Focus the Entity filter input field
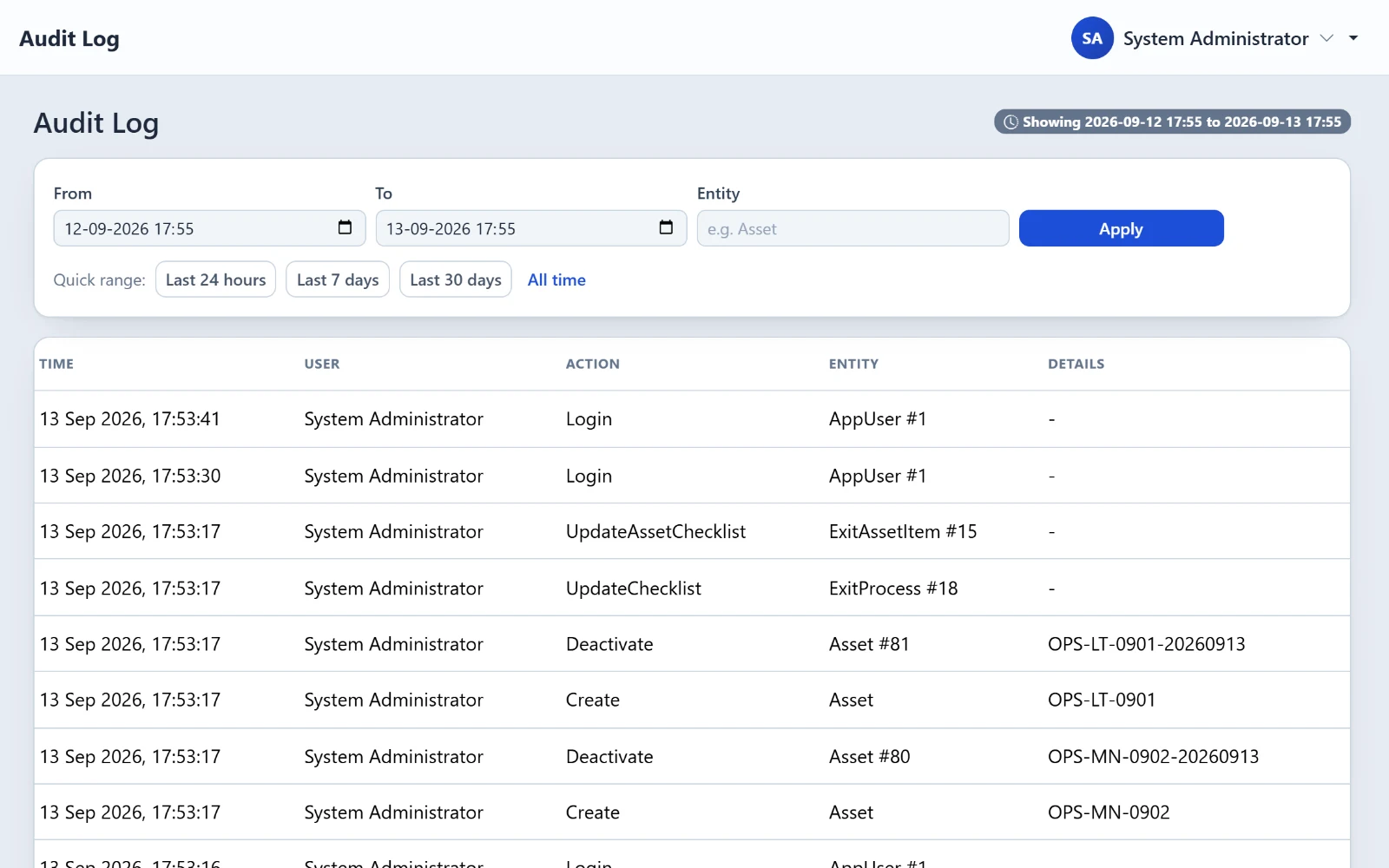Image resolution: width=1389 pixels, height=868 pixels. point(852,228)
